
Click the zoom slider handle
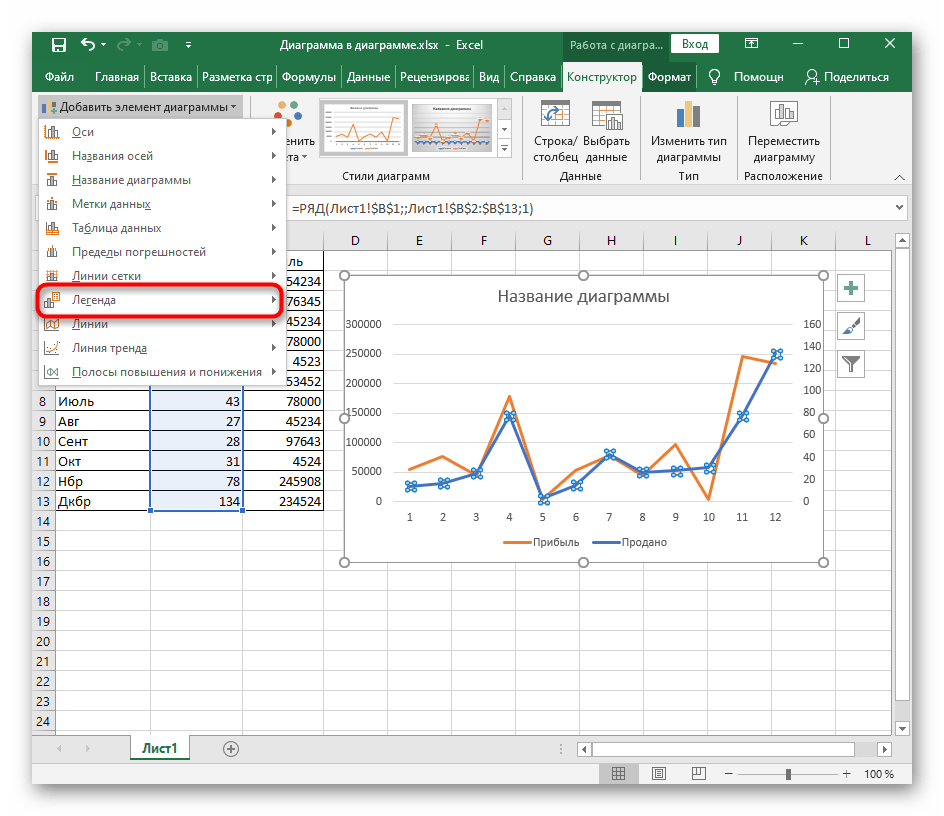click(x=788, y=775)
